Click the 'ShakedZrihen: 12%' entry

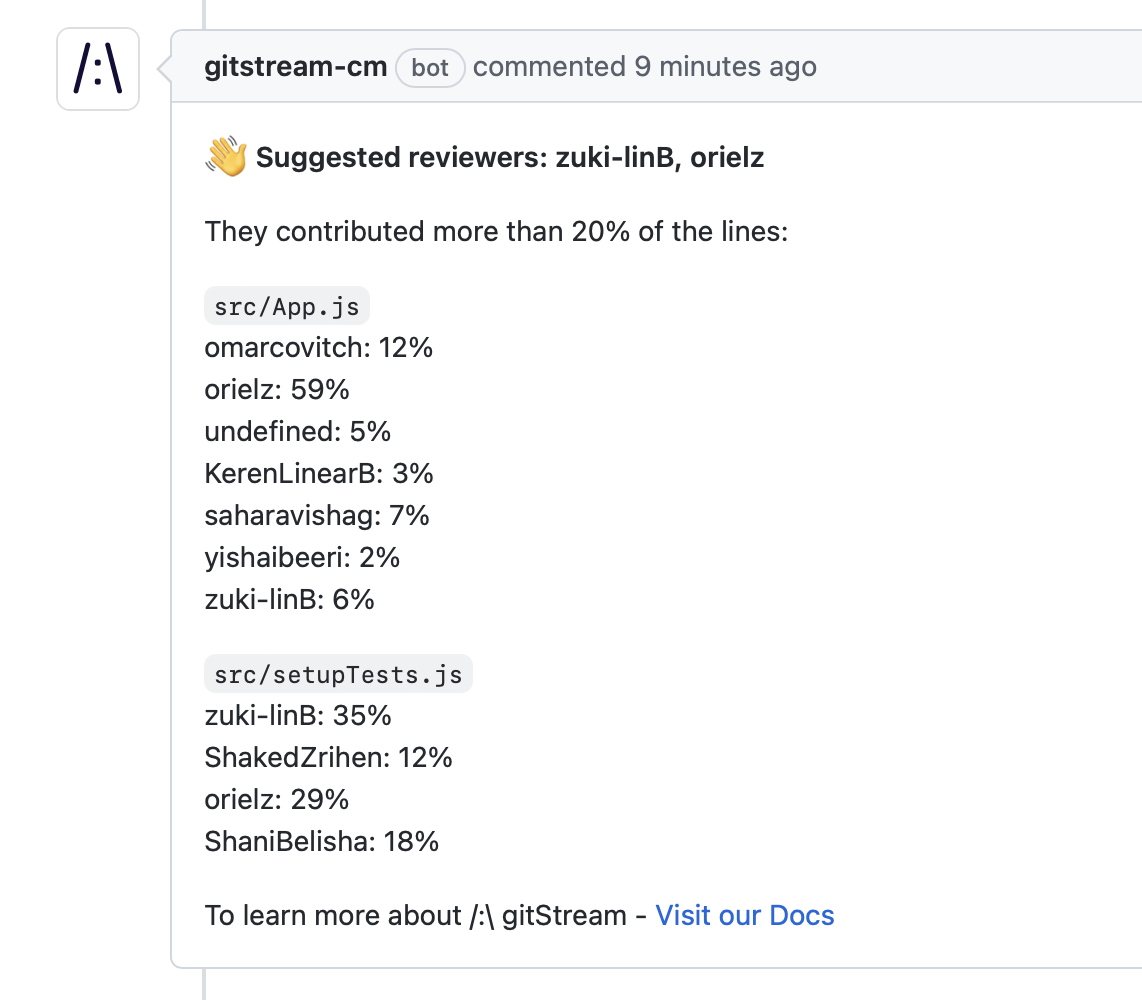click(x=328, y=757)
